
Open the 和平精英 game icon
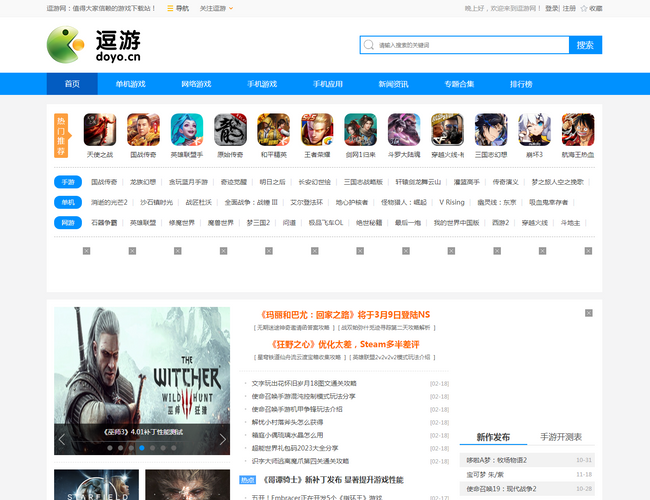point(274,130)
